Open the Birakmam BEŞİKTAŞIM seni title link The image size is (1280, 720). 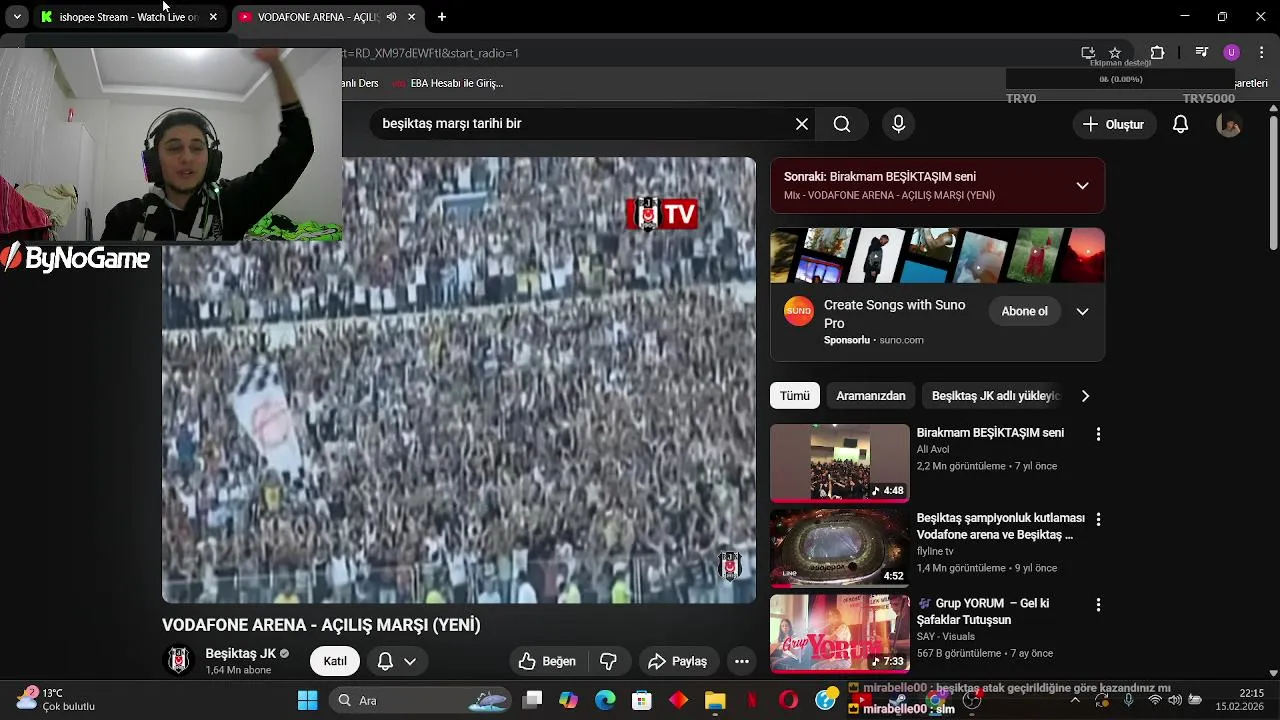click(x=990, y=433)
